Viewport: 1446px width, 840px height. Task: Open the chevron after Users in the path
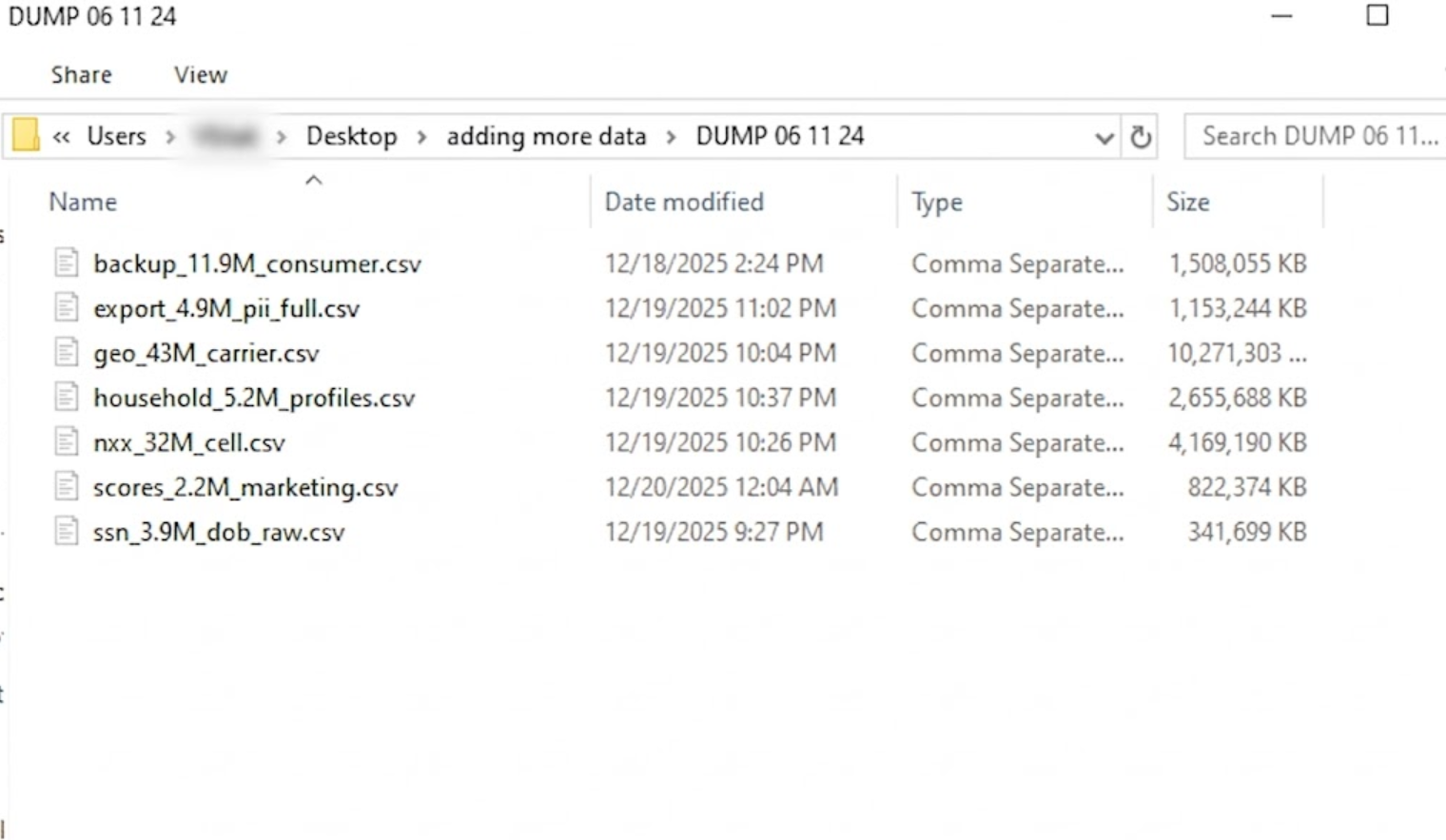(170, 137)
